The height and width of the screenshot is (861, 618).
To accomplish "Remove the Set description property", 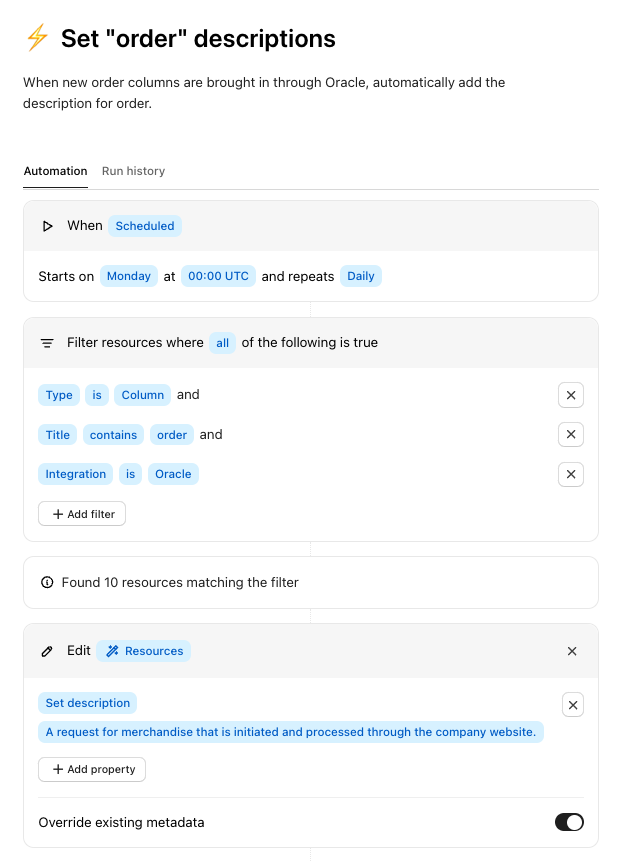I will coord(572,705).
